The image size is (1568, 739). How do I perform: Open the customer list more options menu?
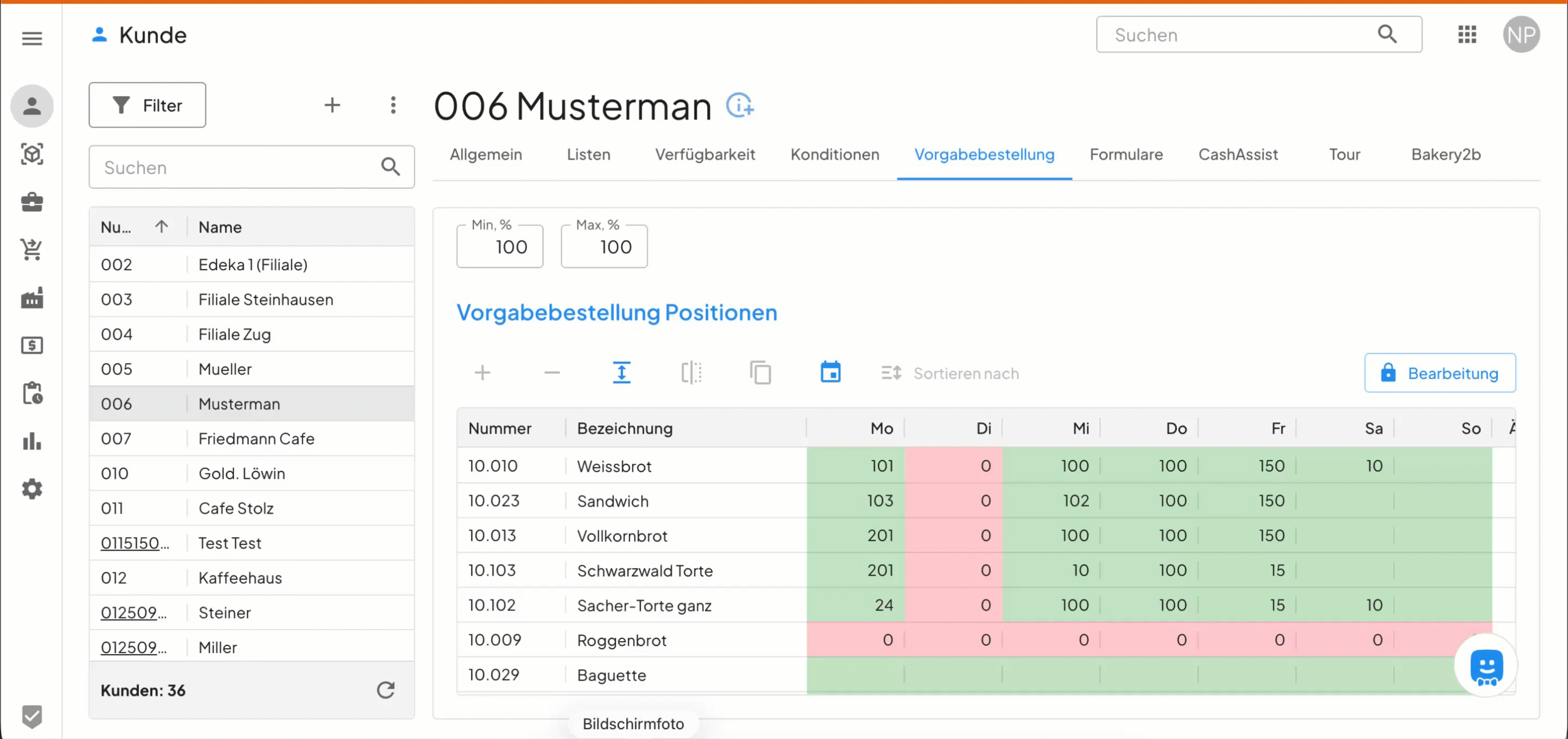click(x=393, y=105)
